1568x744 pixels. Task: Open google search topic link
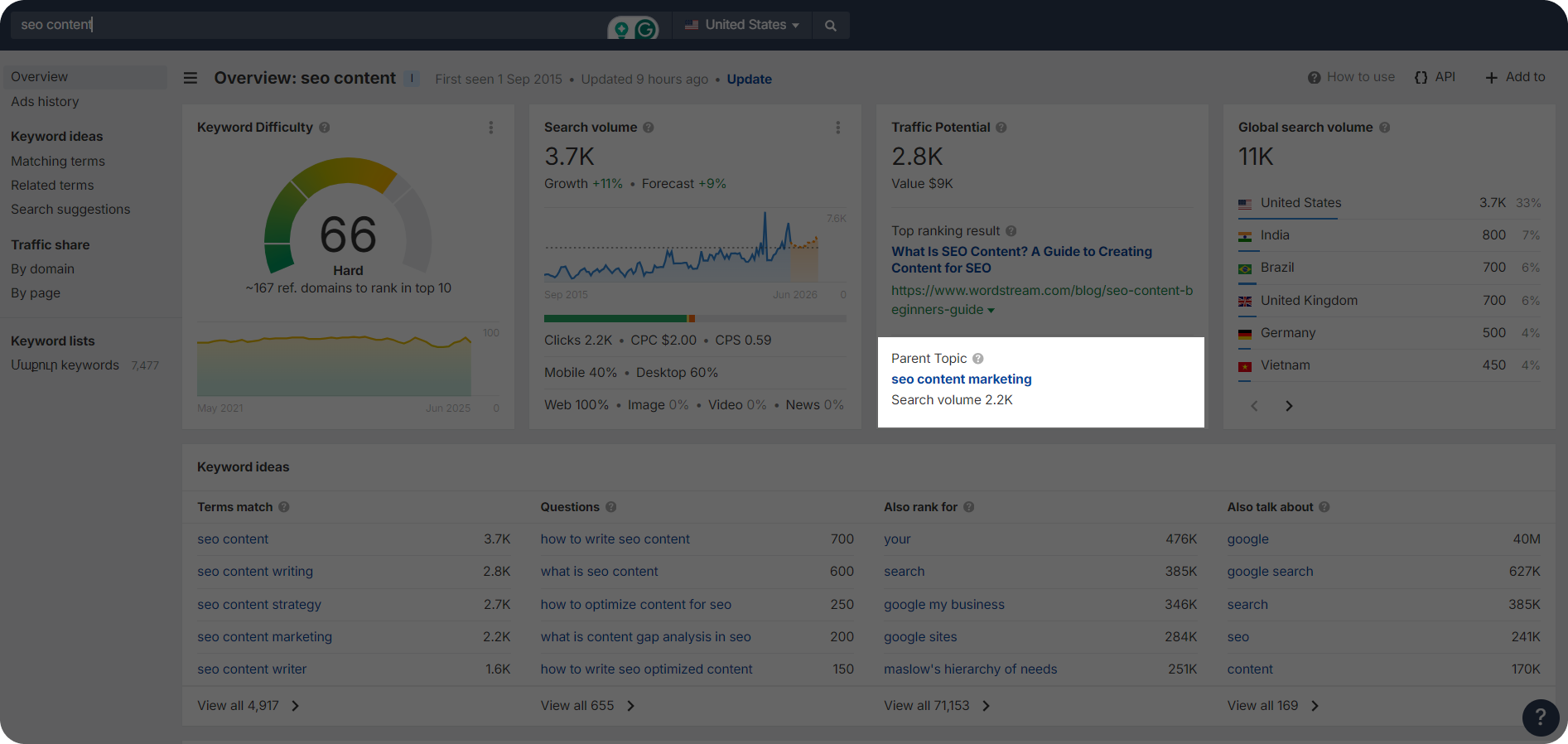click(x=1271, y=572)
